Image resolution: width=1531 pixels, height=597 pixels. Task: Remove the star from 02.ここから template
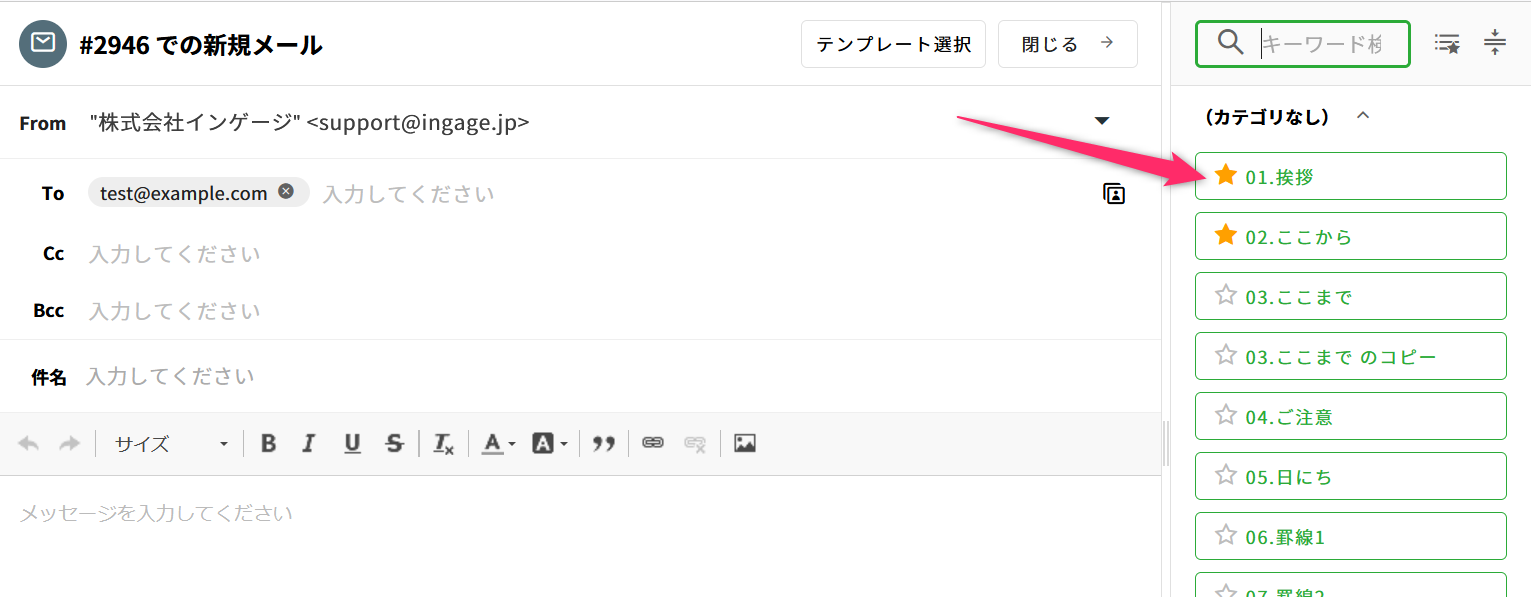click(1226, 236)
